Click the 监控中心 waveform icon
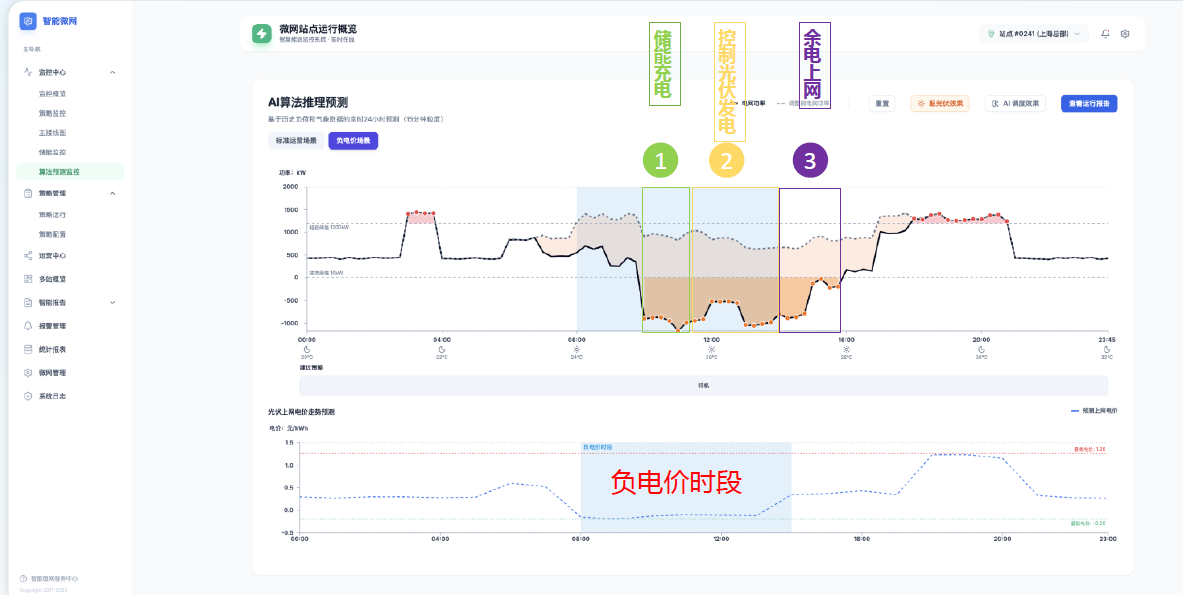 click(28, 72)
